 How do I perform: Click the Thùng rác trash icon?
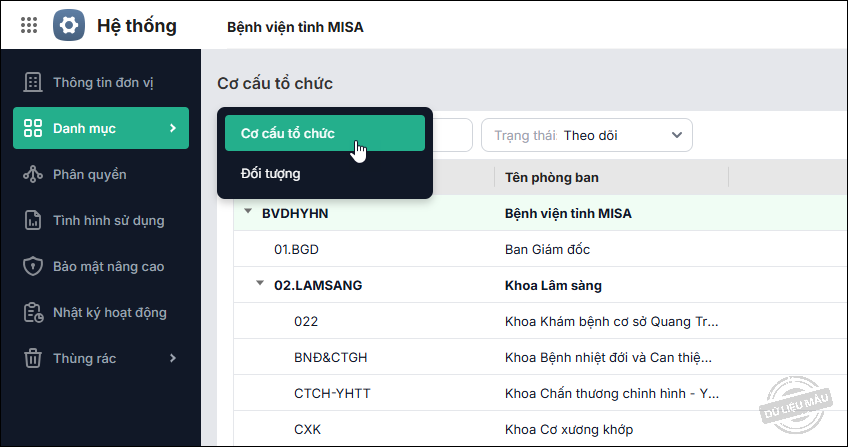pos(32,358)
